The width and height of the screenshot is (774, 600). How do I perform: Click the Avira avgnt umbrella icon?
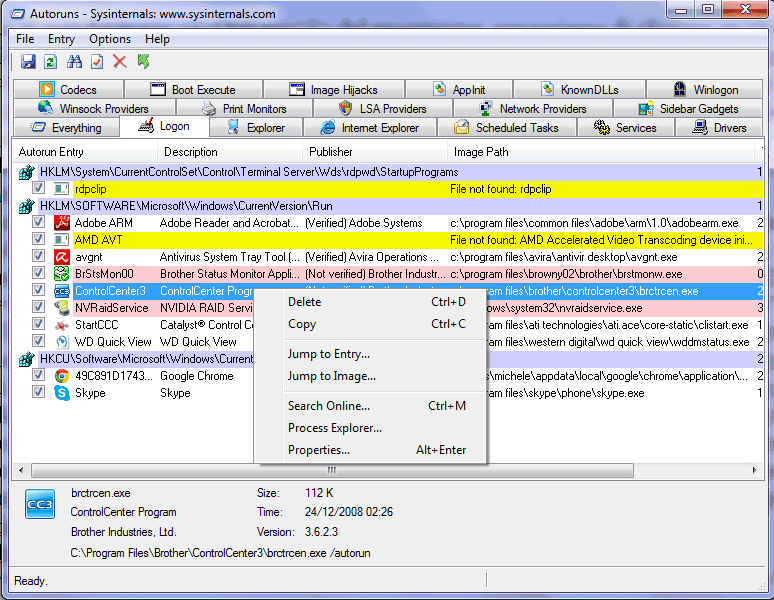62,257
